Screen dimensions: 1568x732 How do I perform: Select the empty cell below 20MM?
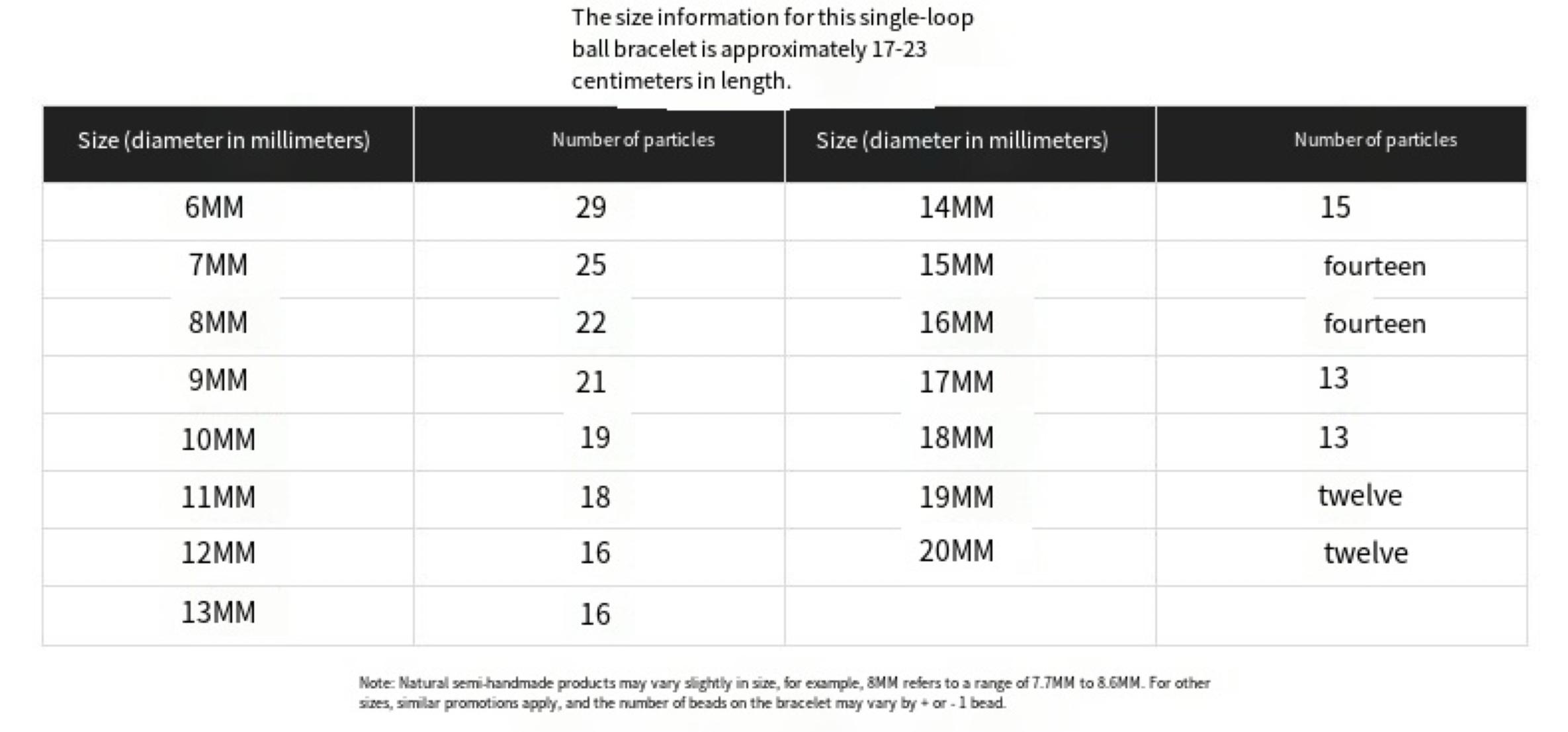click(970, 616)
